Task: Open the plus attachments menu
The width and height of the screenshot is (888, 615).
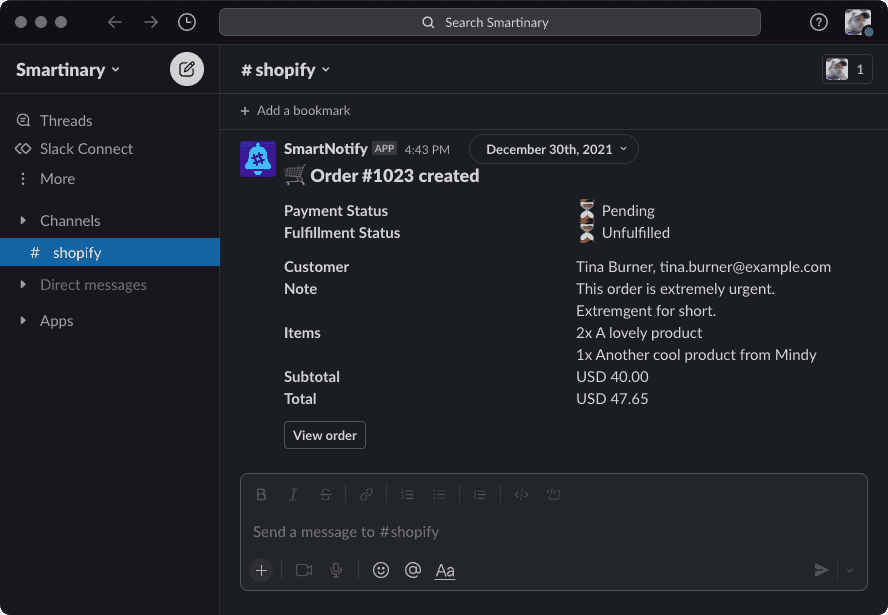Action: click(x=261, y=570)
